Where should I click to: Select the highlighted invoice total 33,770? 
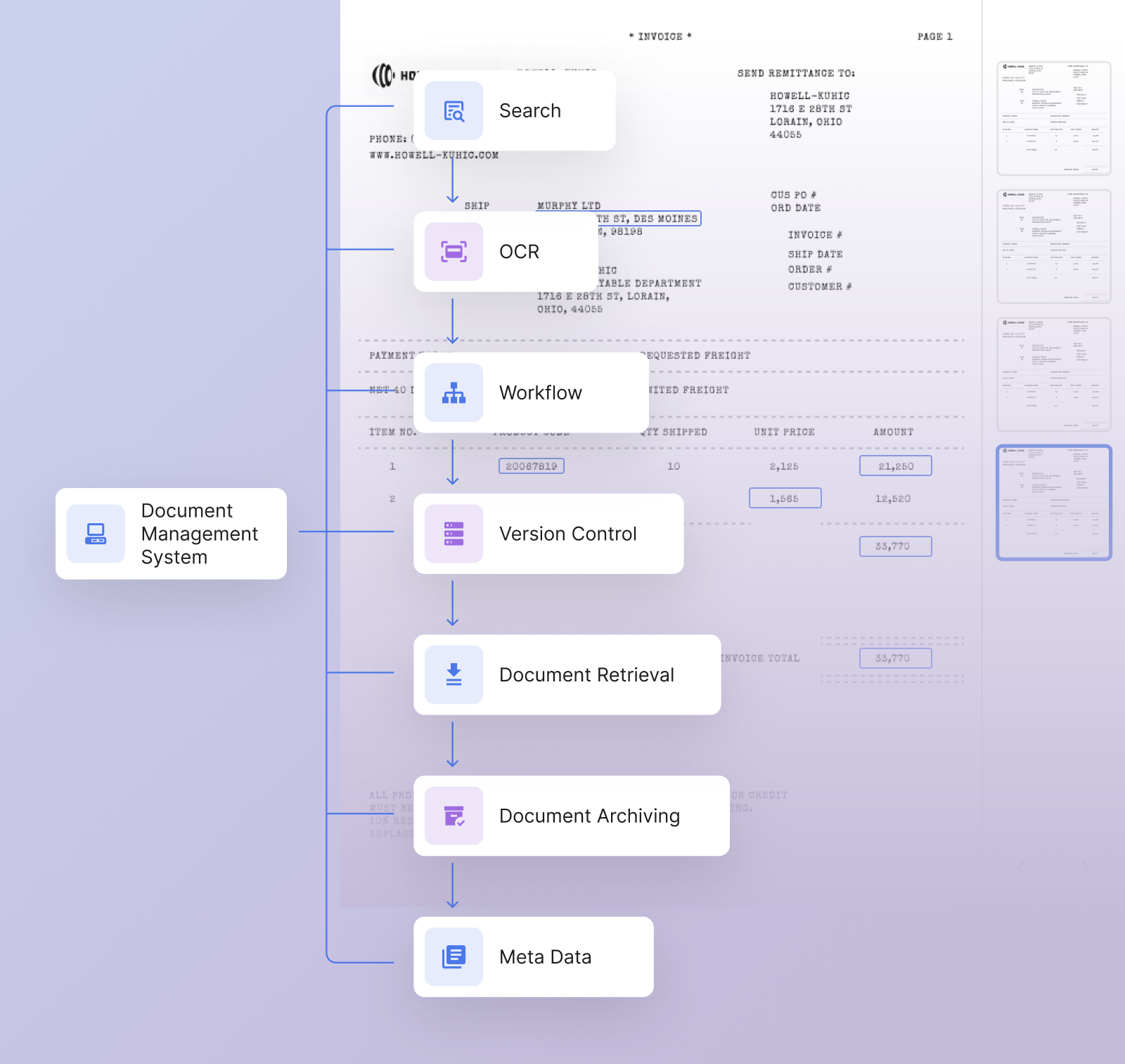click(895, 658)
